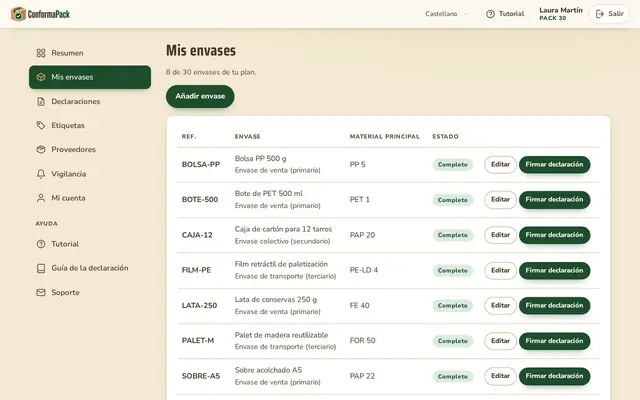Click the Etiquetas tag icon
This screenshot has height=400, width=640.
click(41, 125)
